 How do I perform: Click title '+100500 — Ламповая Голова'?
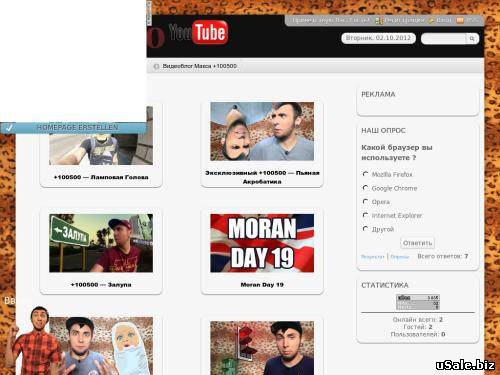click(101, 177)
